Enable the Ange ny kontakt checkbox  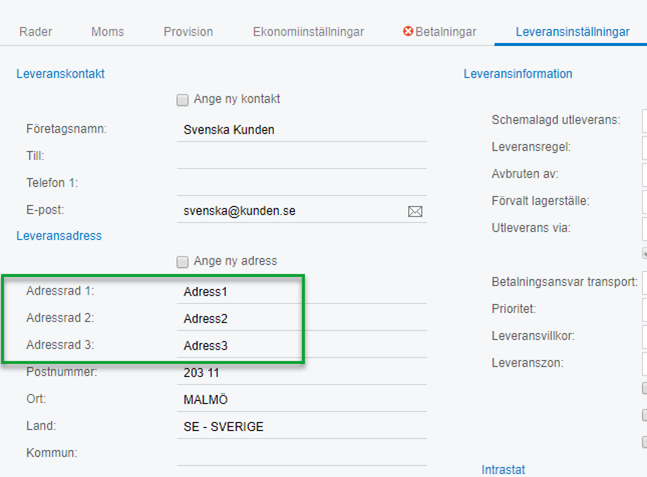(182, 100)
